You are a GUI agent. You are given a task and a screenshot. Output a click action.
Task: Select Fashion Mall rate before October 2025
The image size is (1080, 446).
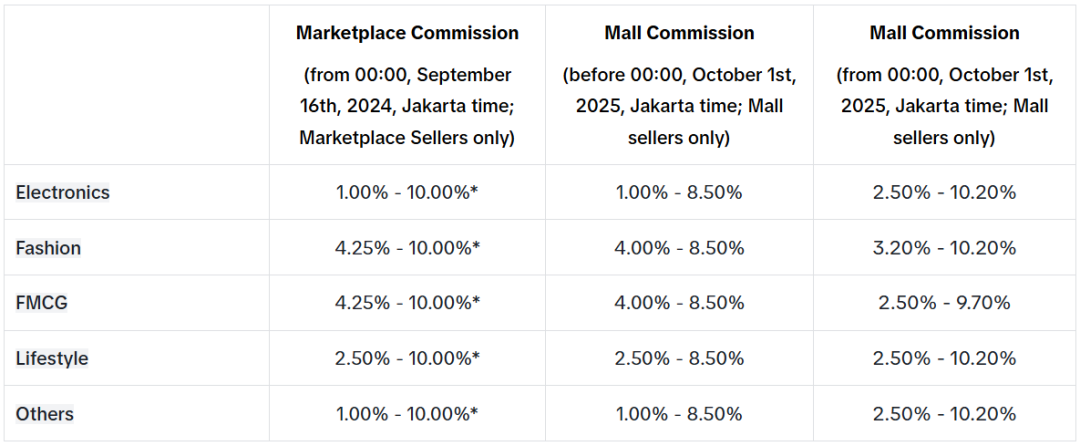(x=679, y=248)
